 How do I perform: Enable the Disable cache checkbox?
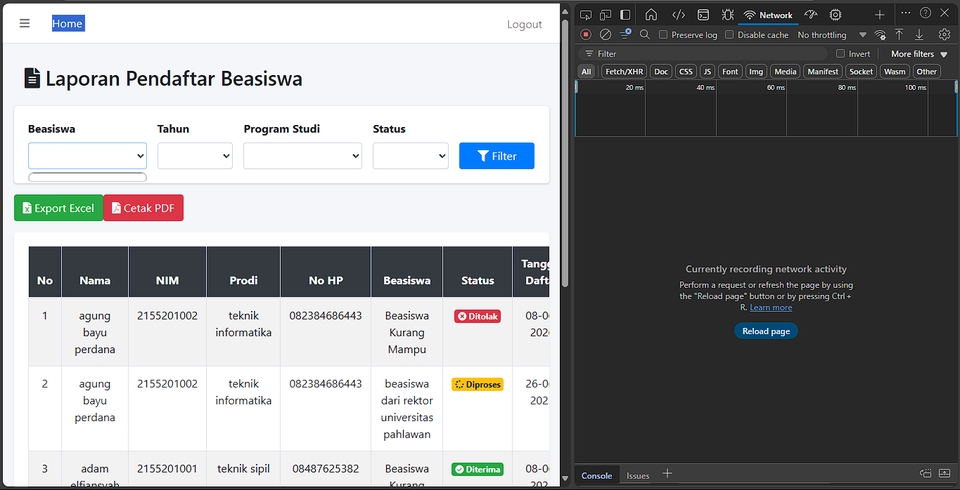pyautogui.click(x=730, y=35)
